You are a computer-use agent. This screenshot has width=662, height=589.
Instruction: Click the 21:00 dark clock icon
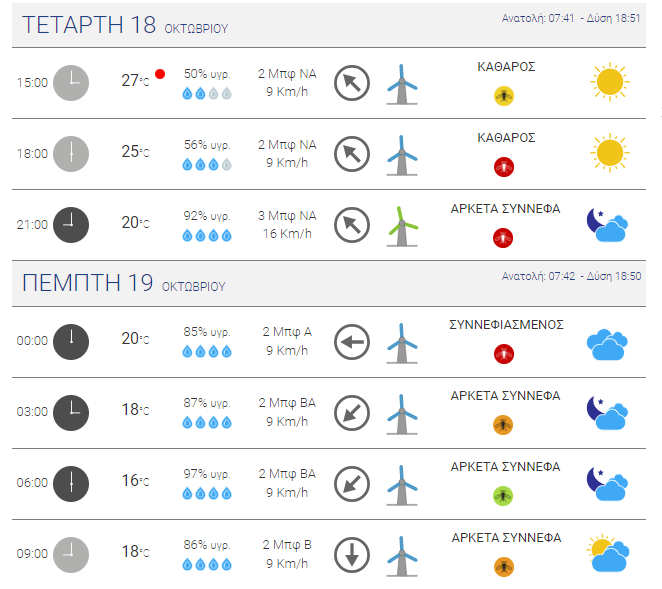[70, 224]
